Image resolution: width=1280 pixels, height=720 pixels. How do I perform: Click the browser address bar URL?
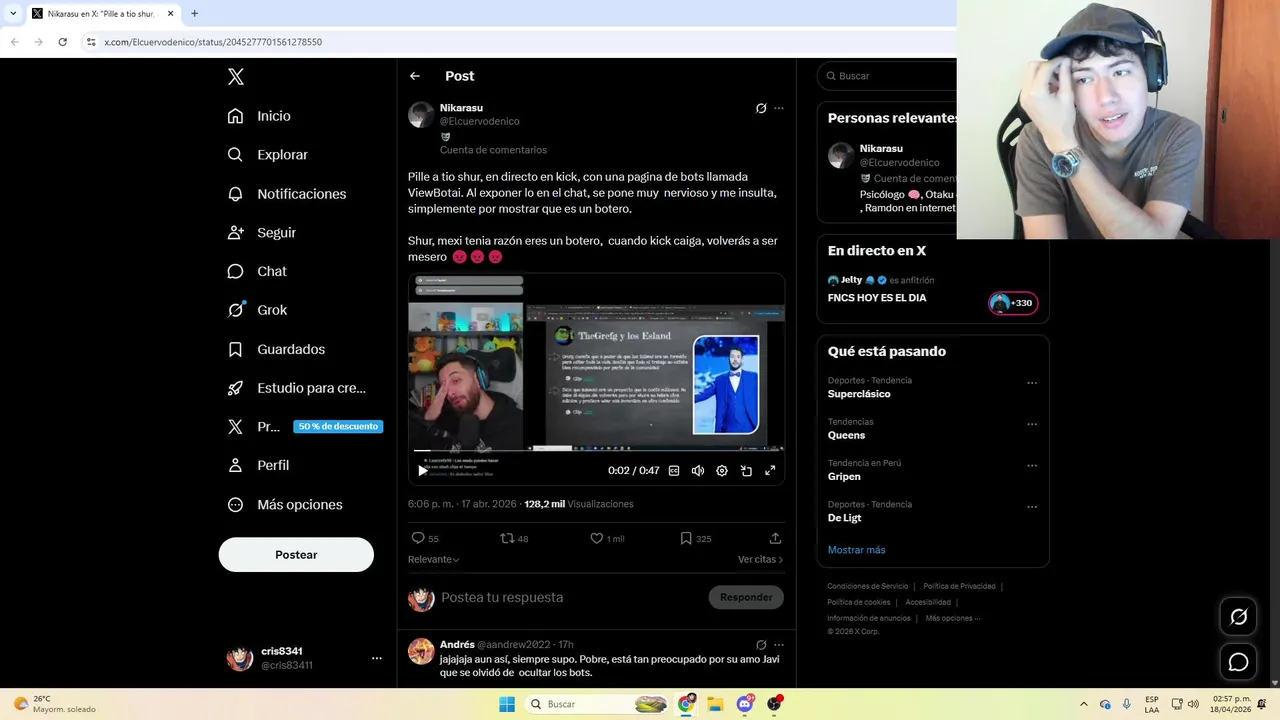[x=213, y=42]
